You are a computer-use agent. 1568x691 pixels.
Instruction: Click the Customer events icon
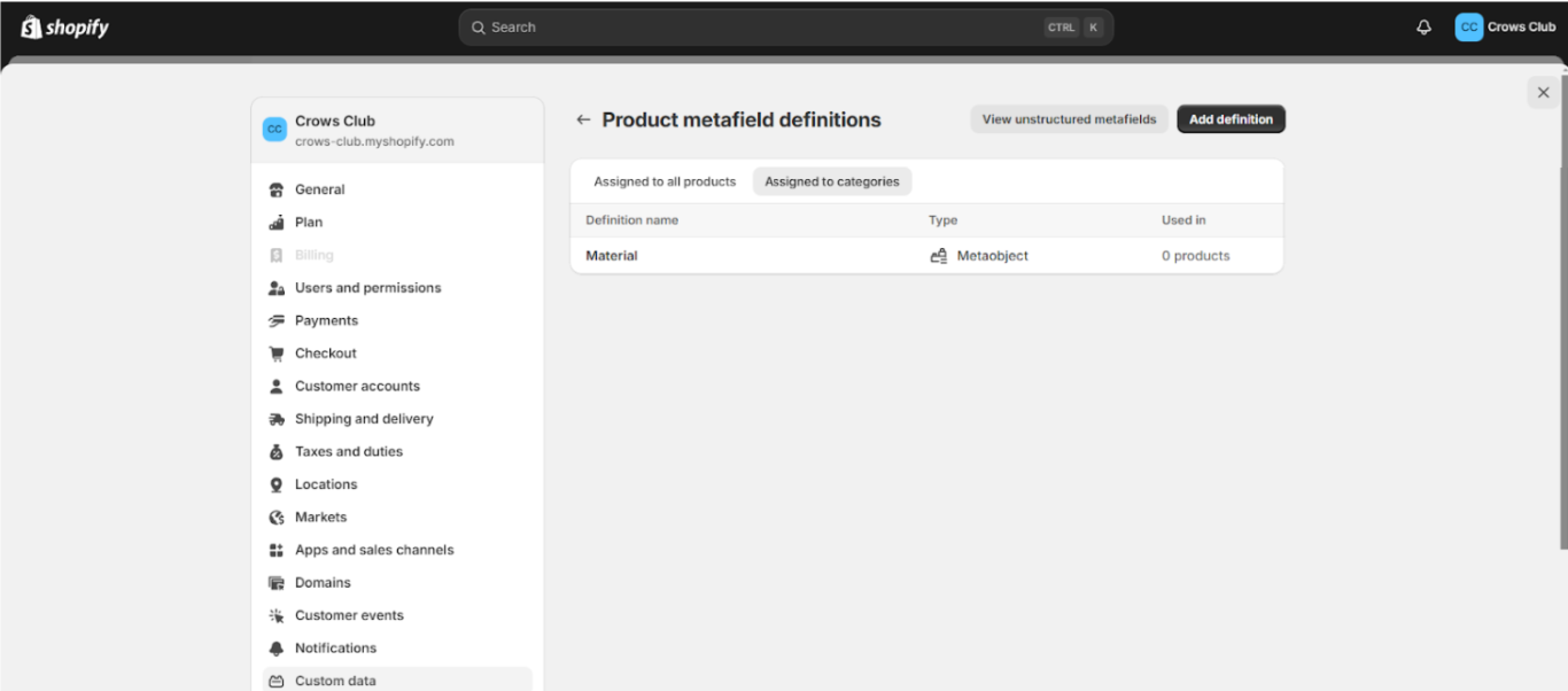(x=276, y=616)
